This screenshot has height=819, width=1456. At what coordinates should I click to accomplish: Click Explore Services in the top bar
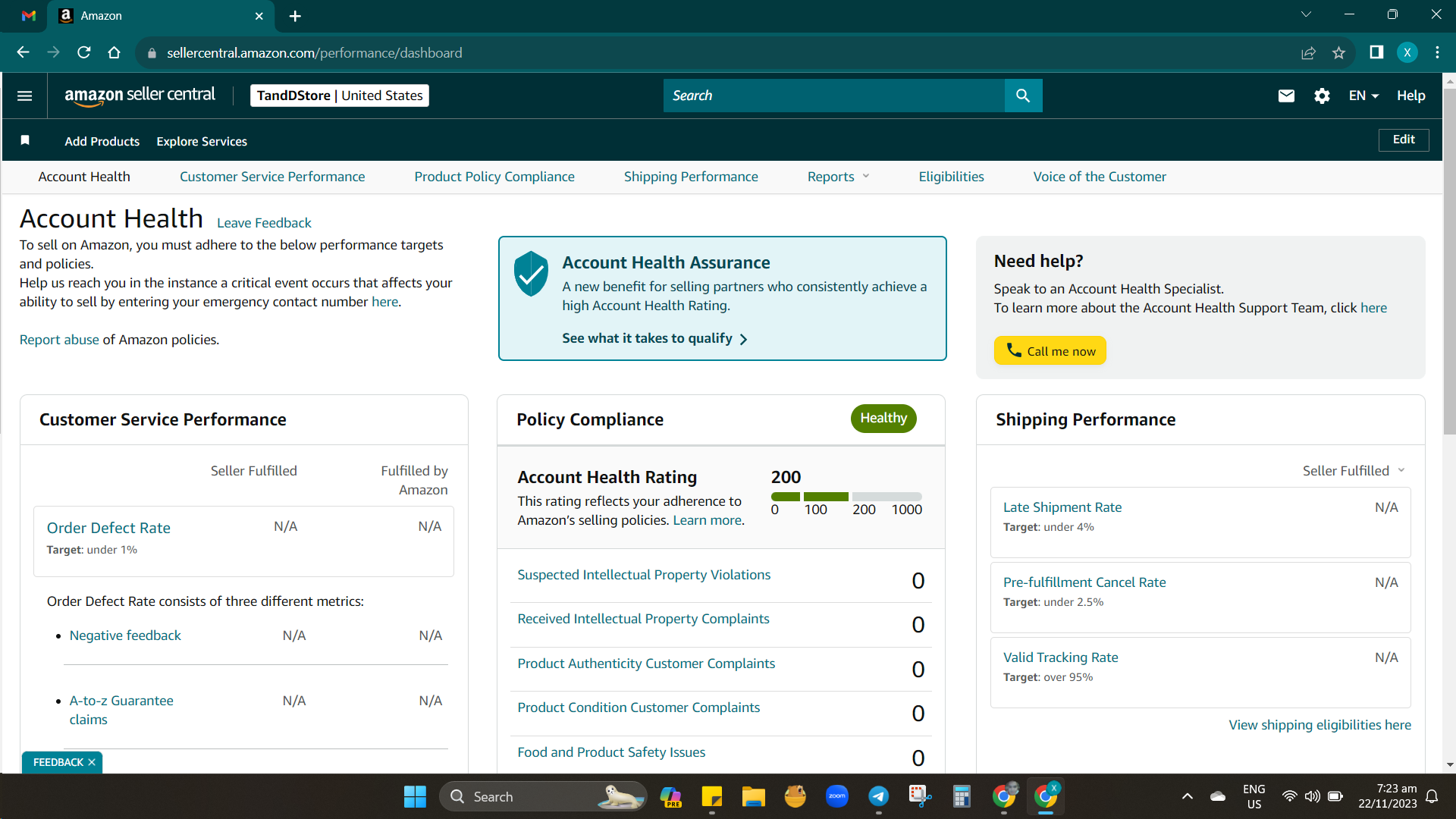pyautogui.click(x=202, y=141)
